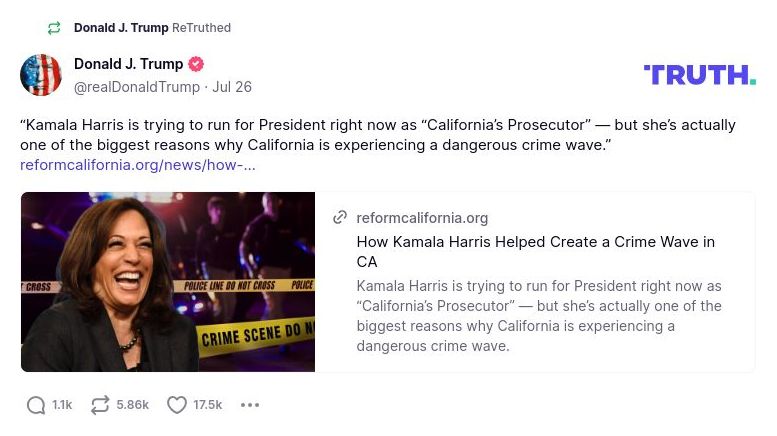Open the three-dot more options menu
The height and width of the screenshot is (436, 777).
250,405
